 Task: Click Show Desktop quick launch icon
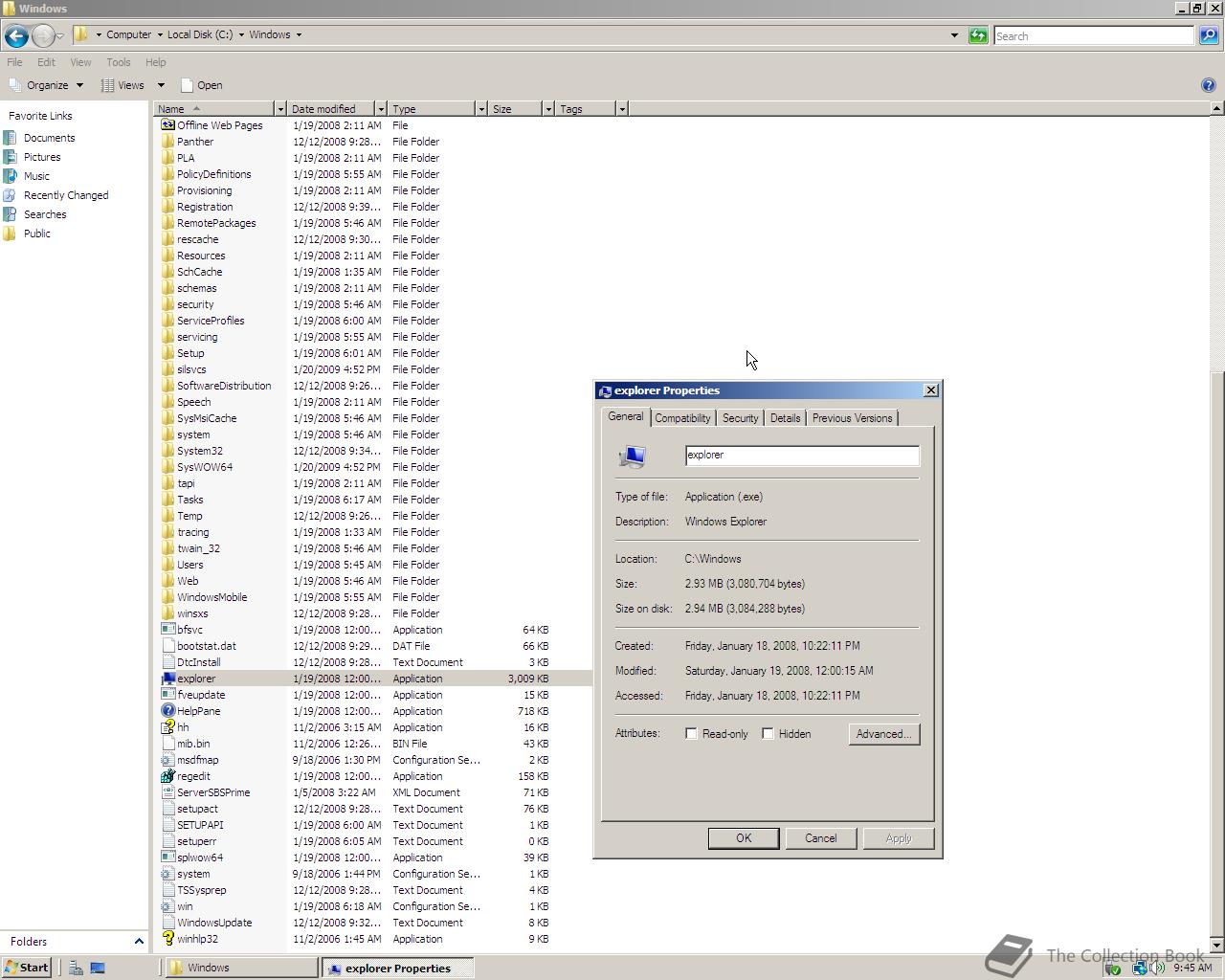point(98,968)
